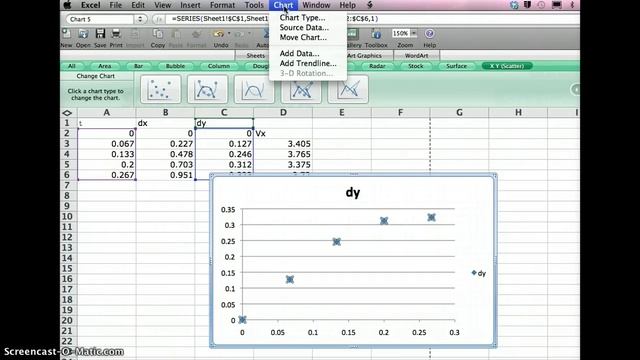Image resolution: width=640 pixels, height=360 pixels.
Task: Open the Help menu
Action: click(x=347, y=5)
